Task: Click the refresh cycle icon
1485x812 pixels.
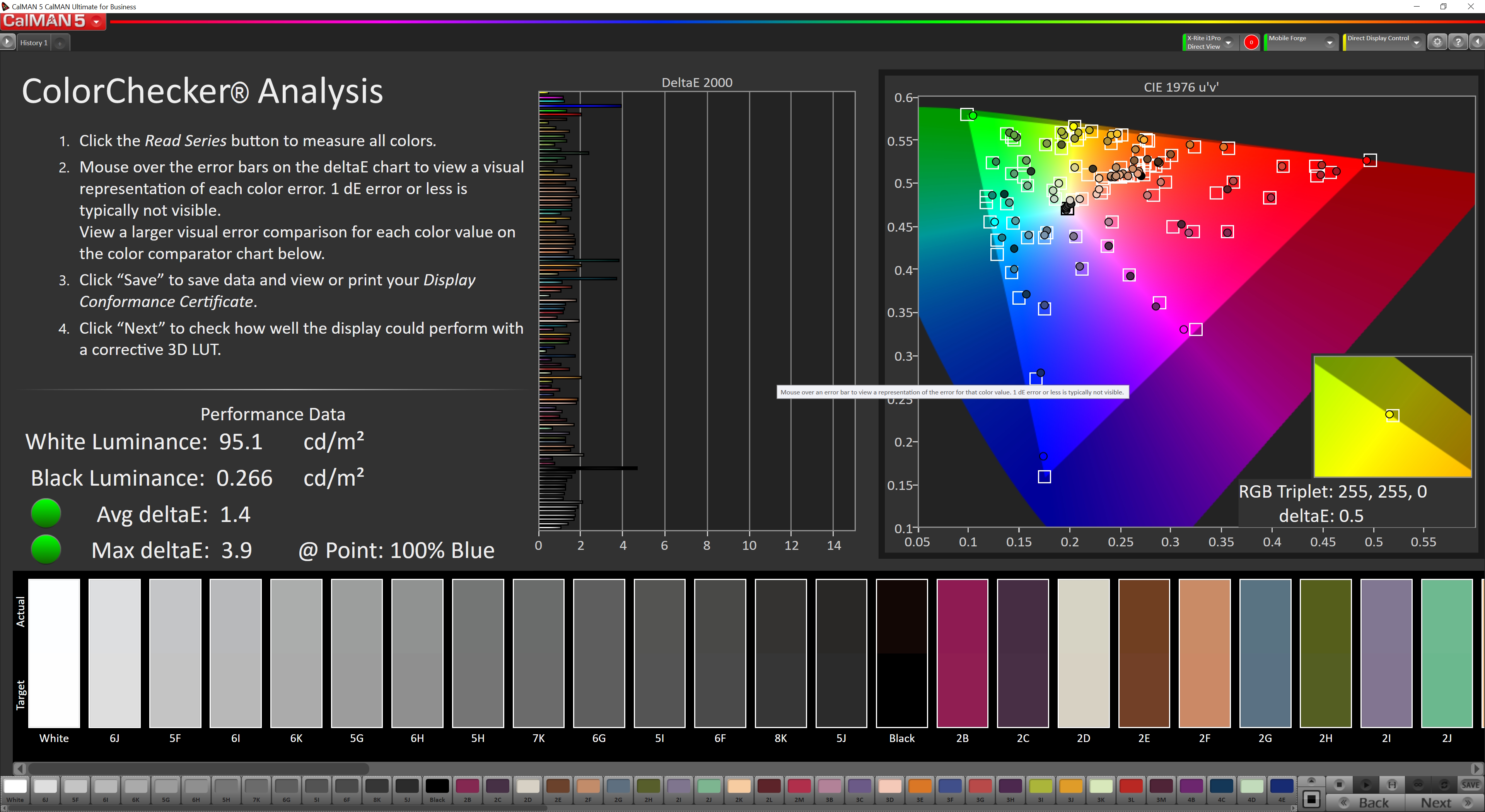Action: point(1444,784)
